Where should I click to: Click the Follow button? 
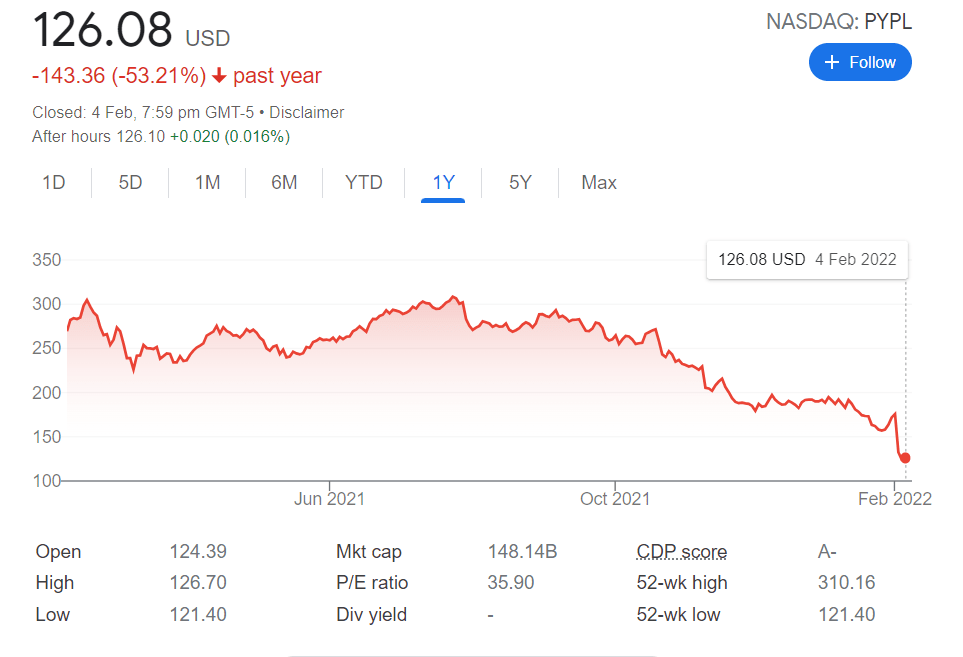pyautogui.click(x=860, y=62)
